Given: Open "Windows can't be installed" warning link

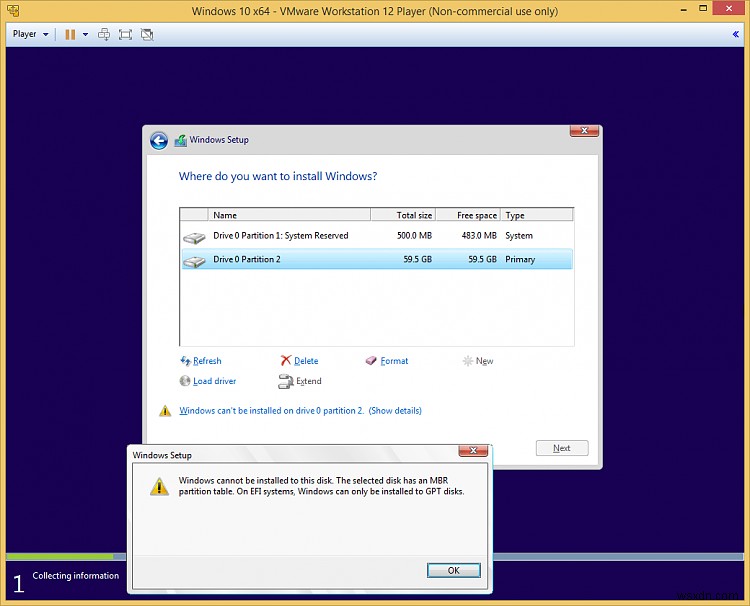Looking at the screenshot, I should pyautogui.click(x=271, y=411).
